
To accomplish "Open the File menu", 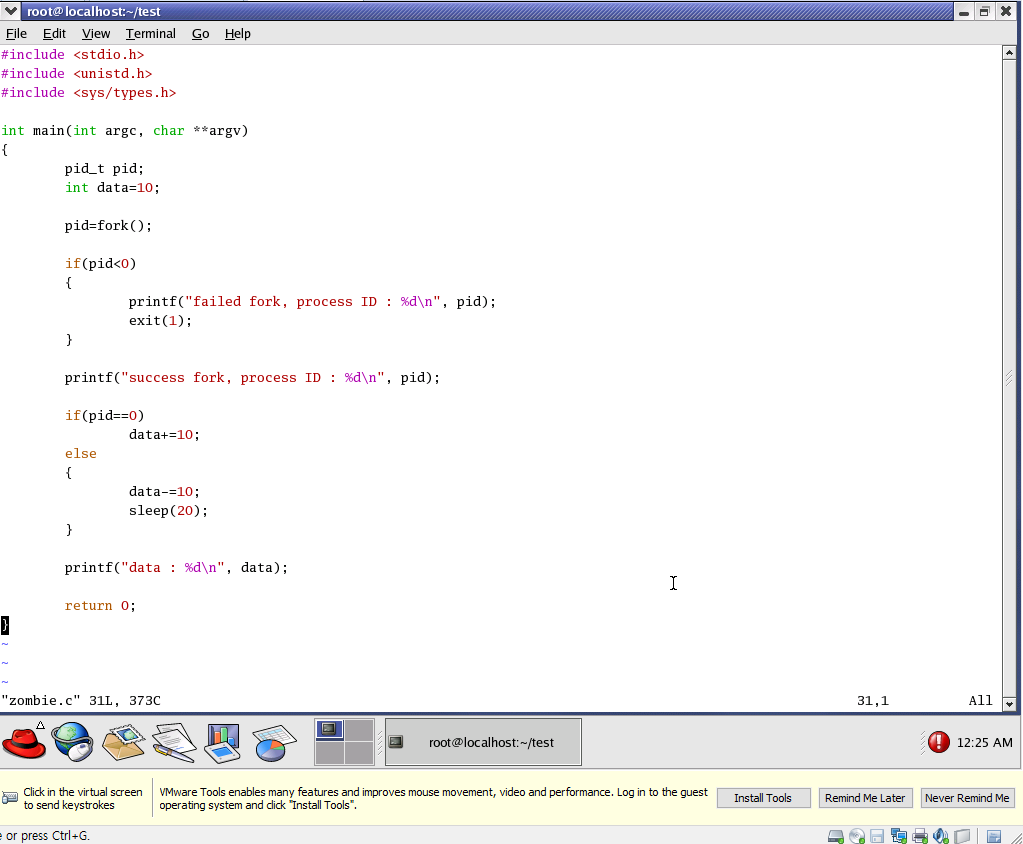I will tap(16, 33).
